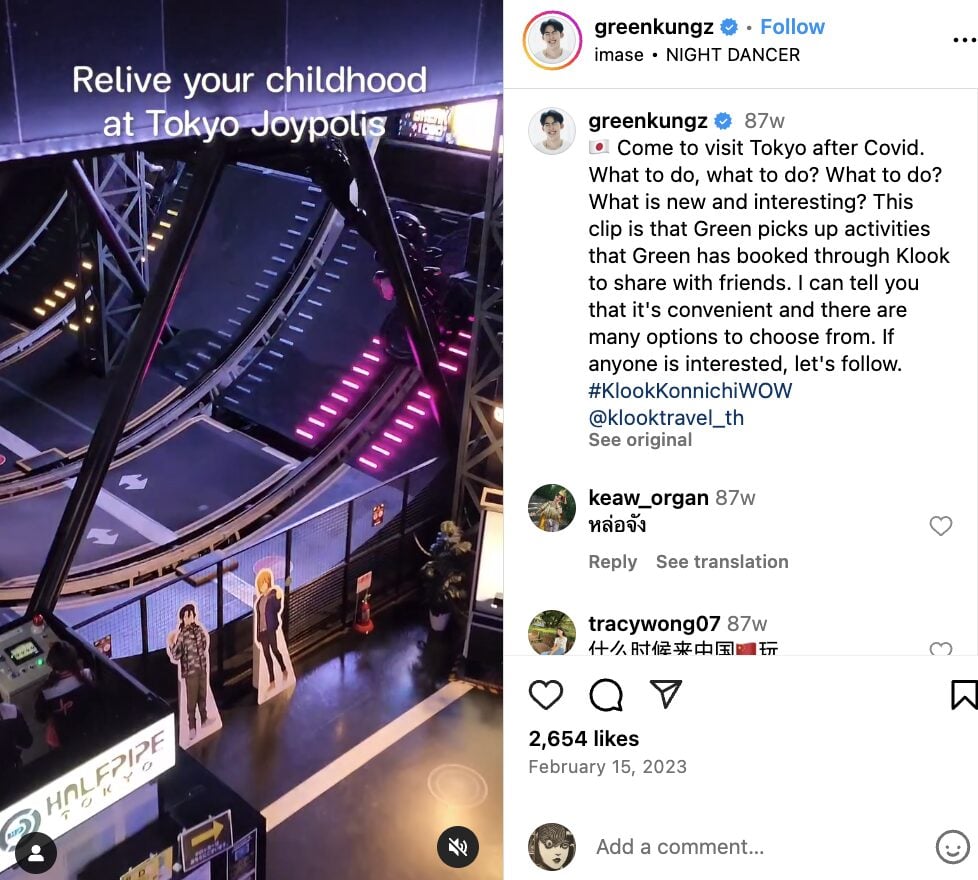The height and width of the screenshot is (880, 978).
Task: Open the #KlookKonnichiWOW hashtag
Action: coord(690,391)
